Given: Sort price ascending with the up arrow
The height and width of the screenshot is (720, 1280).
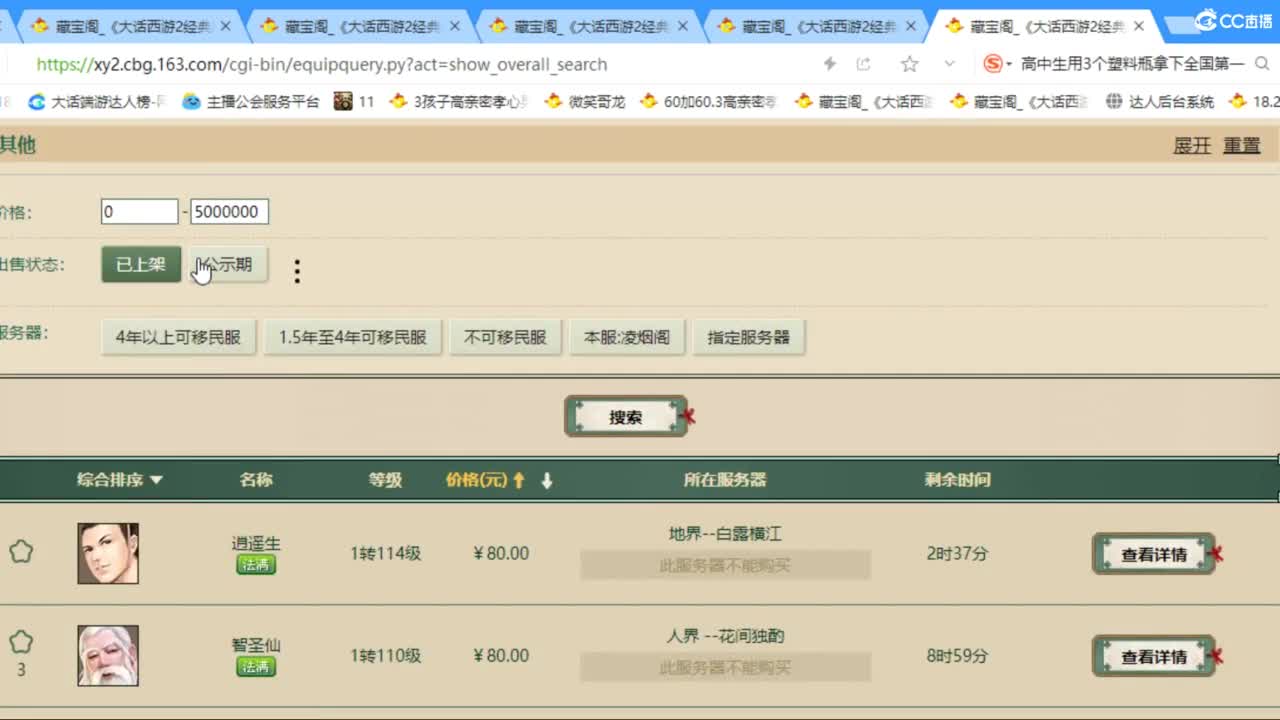Looking at the screenshot, I should click(x=519, y=480).
